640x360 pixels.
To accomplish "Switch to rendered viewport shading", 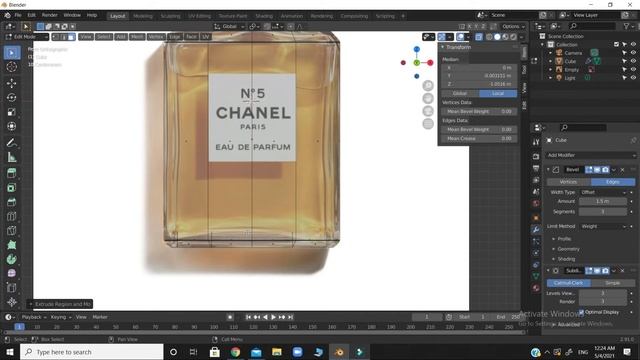I will (513, 37).
